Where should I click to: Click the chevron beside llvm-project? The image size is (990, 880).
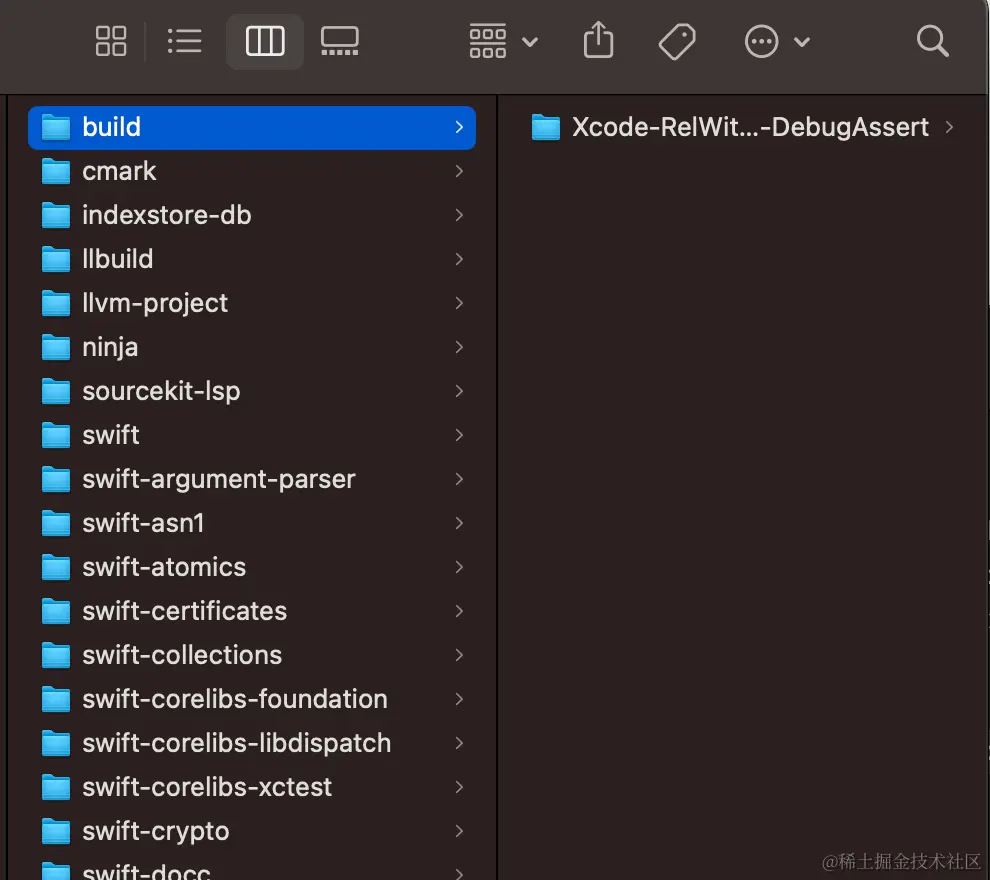459,303
